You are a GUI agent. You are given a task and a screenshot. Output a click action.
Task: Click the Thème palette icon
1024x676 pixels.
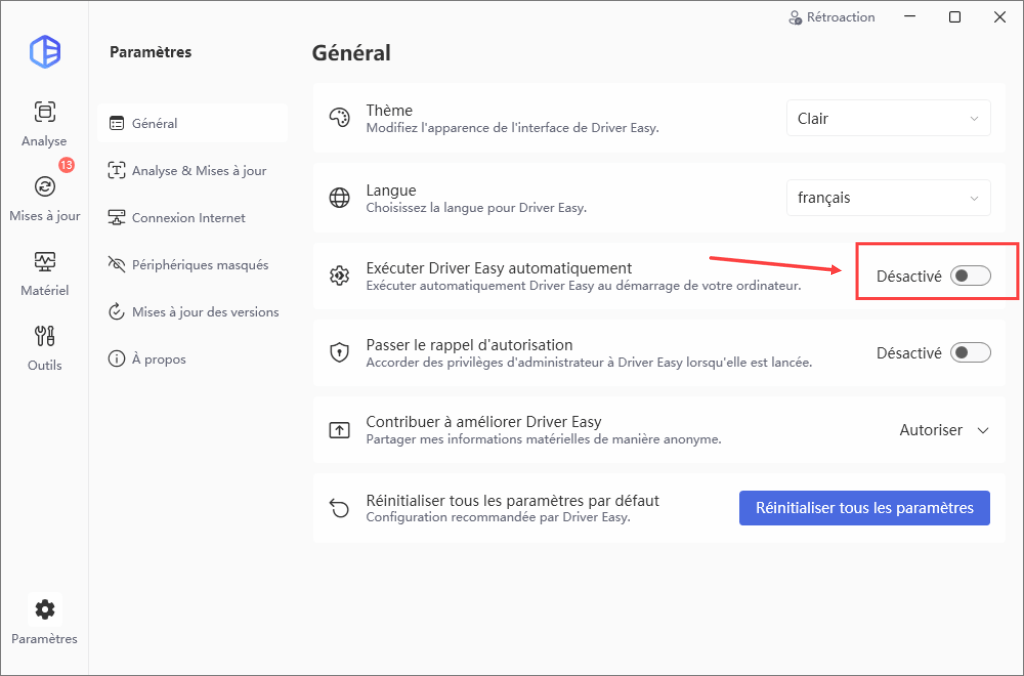(x=340, y=118)
